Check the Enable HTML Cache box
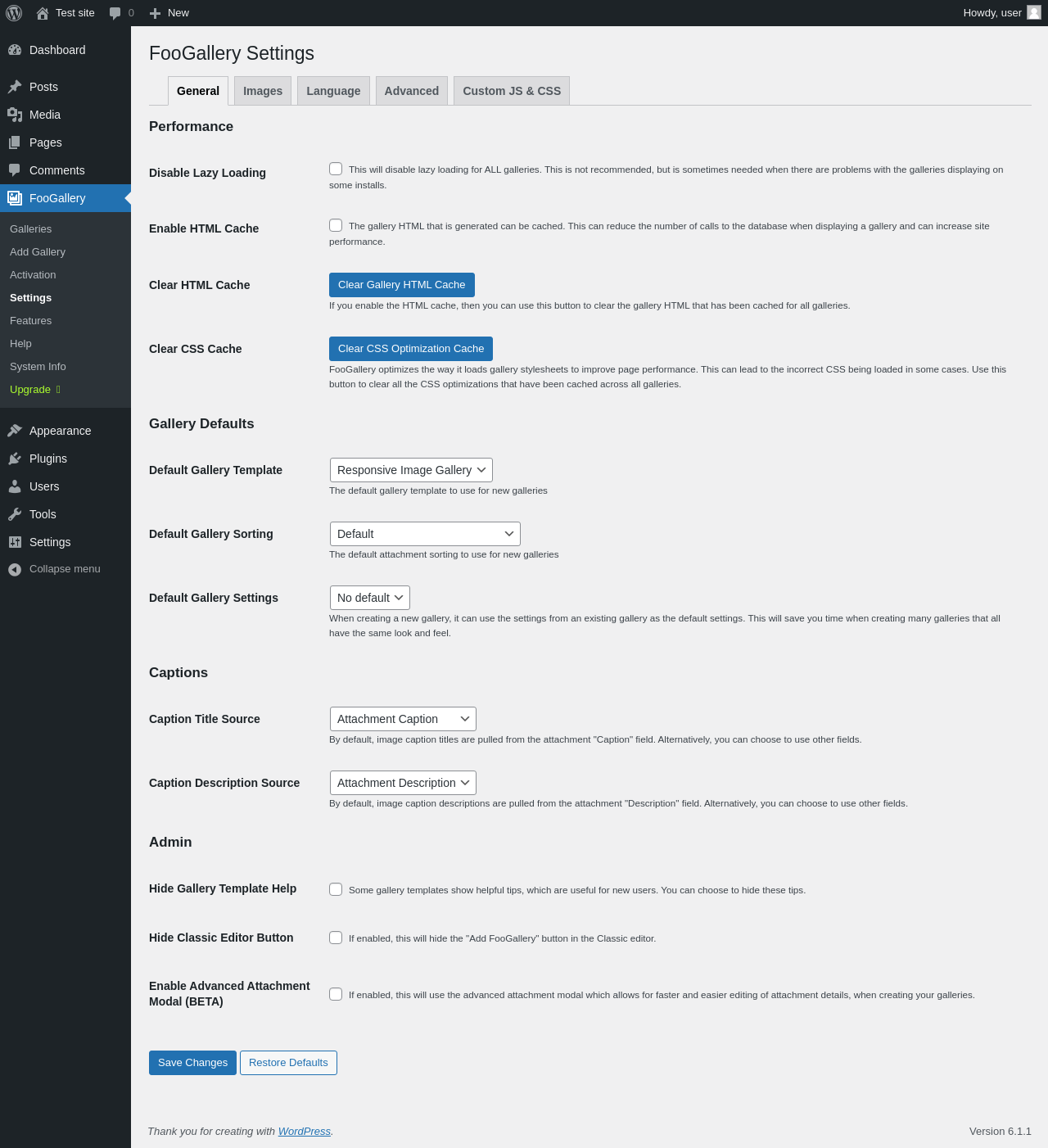The width and height of the screenshot is (1048, 1148). 336,225
